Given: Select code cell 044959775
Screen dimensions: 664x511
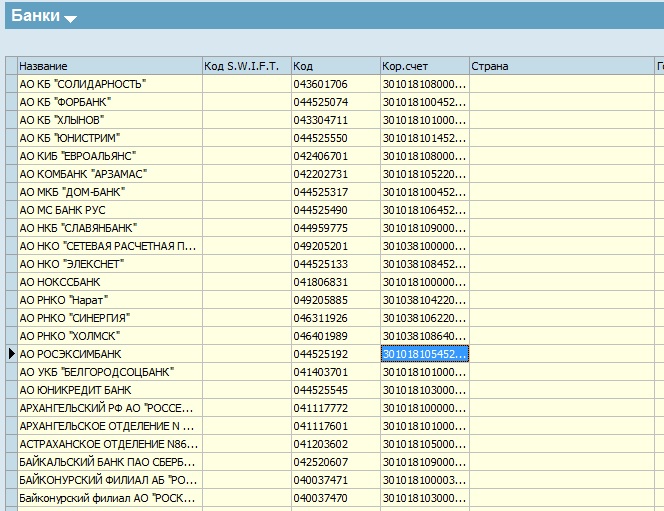Looking at the screenshot, I should 336,228.
